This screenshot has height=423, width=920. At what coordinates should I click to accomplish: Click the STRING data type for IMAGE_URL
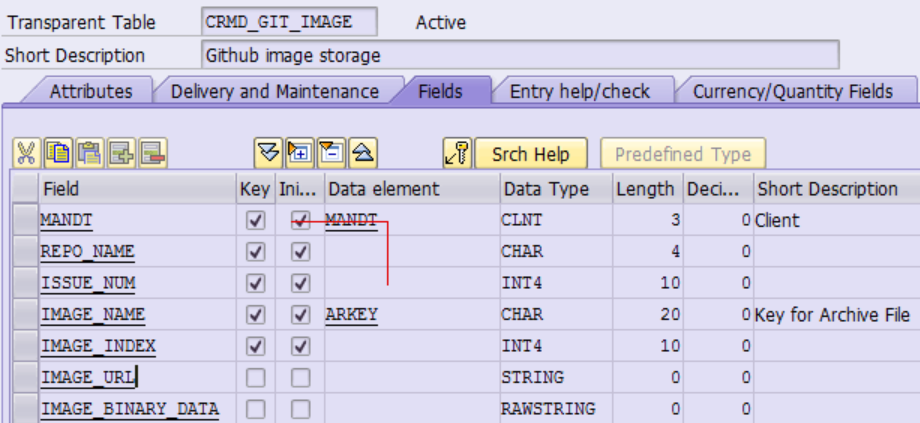point(556,378)
